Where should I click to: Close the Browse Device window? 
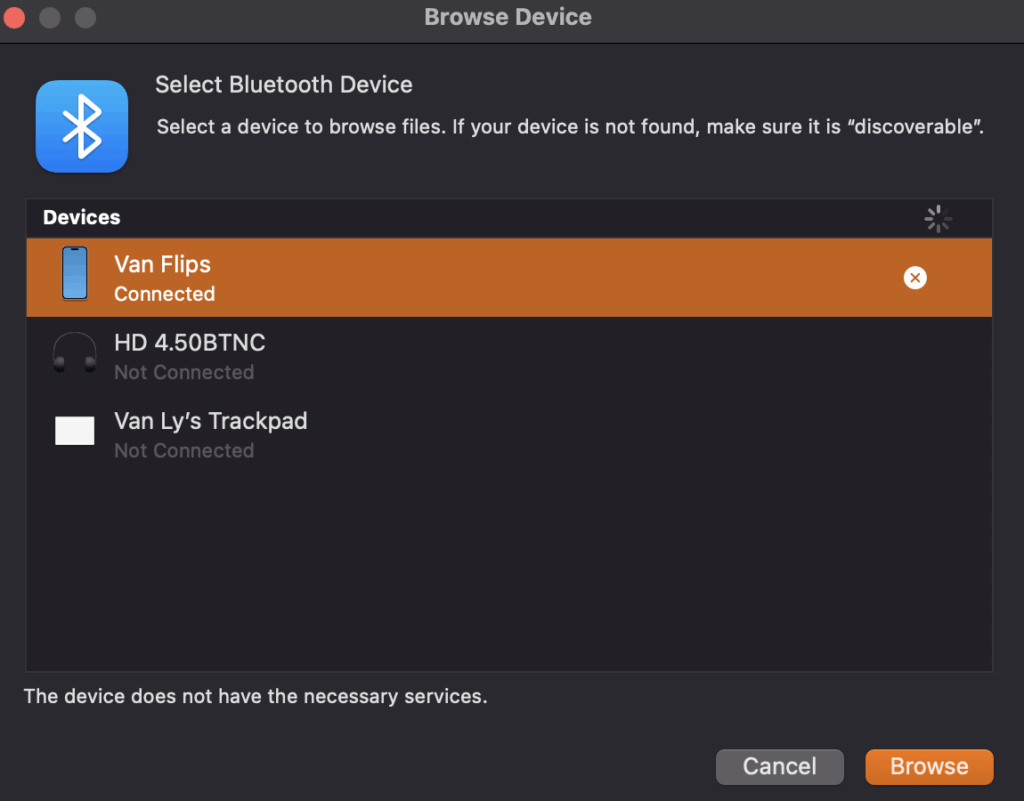pos(14,18)
